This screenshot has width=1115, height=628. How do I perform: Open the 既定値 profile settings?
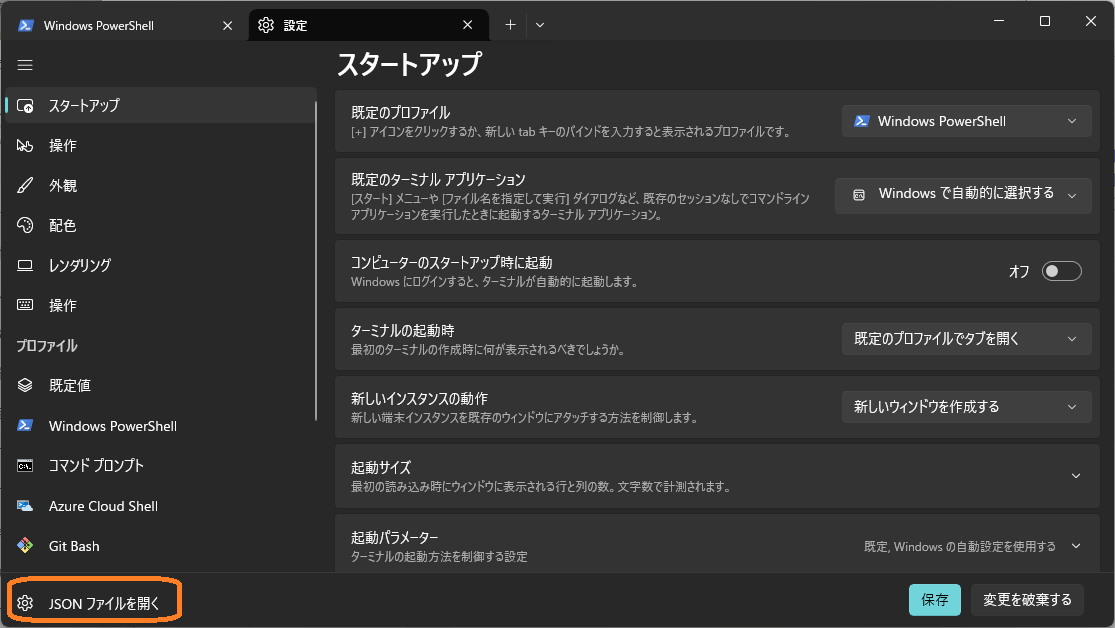coord(161,385)
